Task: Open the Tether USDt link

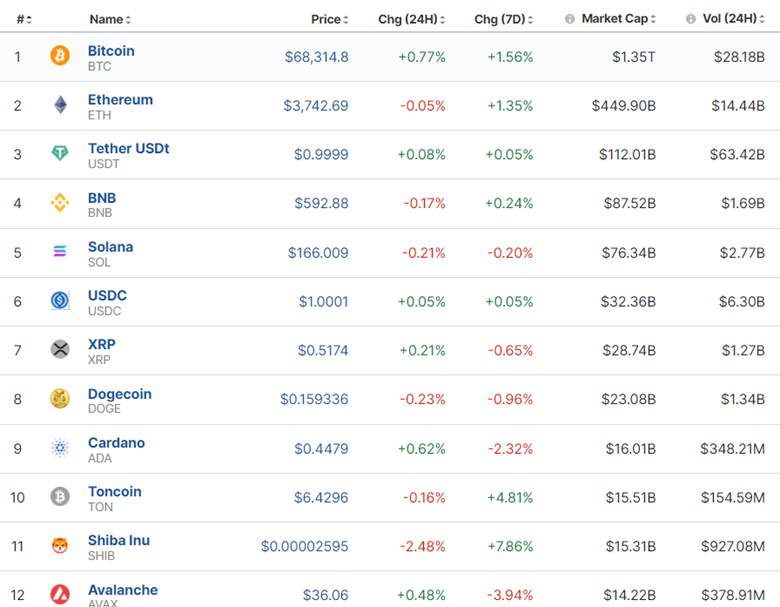Action: click(x=129, y=148)
